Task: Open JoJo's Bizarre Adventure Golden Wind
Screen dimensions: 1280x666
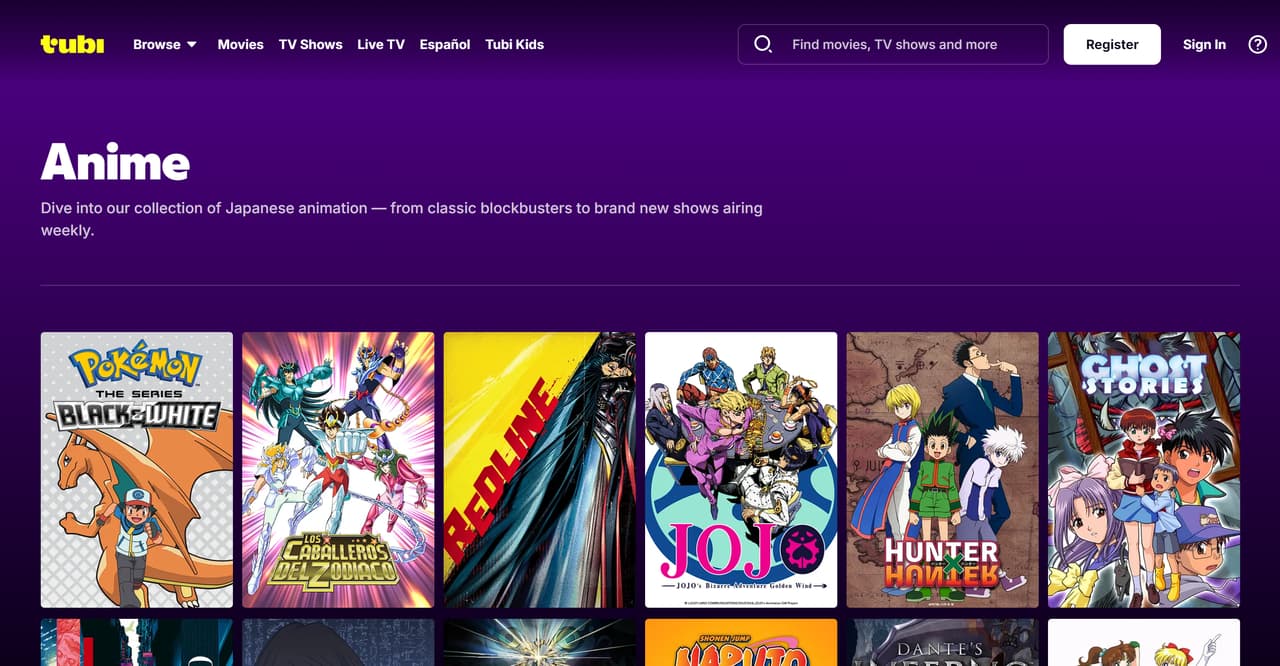Action: [x=741, y=470]
